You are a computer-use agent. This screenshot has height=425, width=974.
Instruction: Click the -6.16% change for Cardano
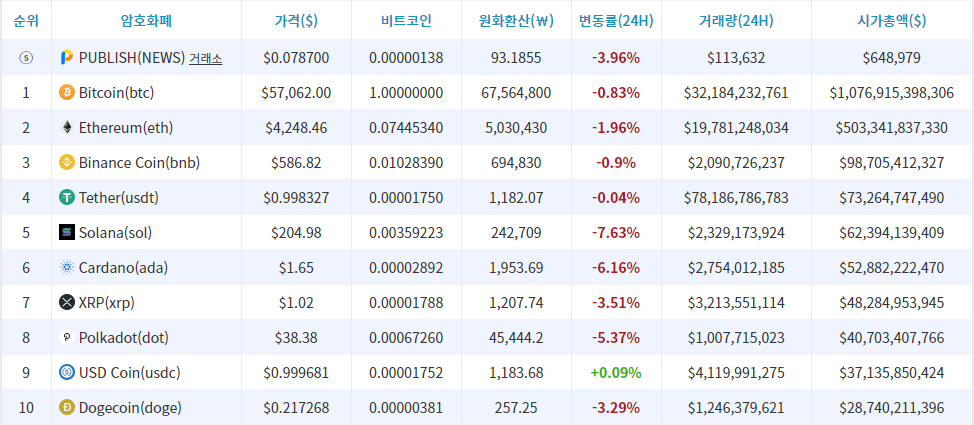point(616,268)
